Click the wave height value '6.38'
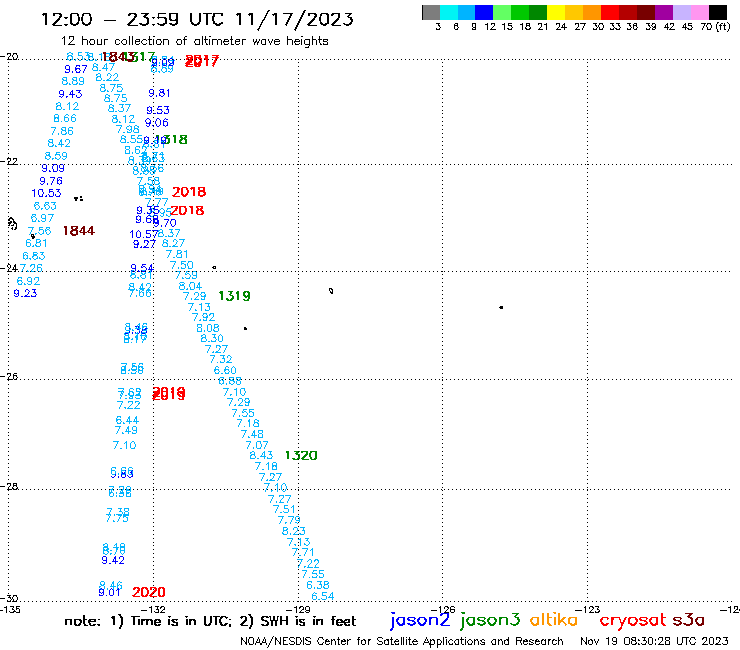 (318, 585)
